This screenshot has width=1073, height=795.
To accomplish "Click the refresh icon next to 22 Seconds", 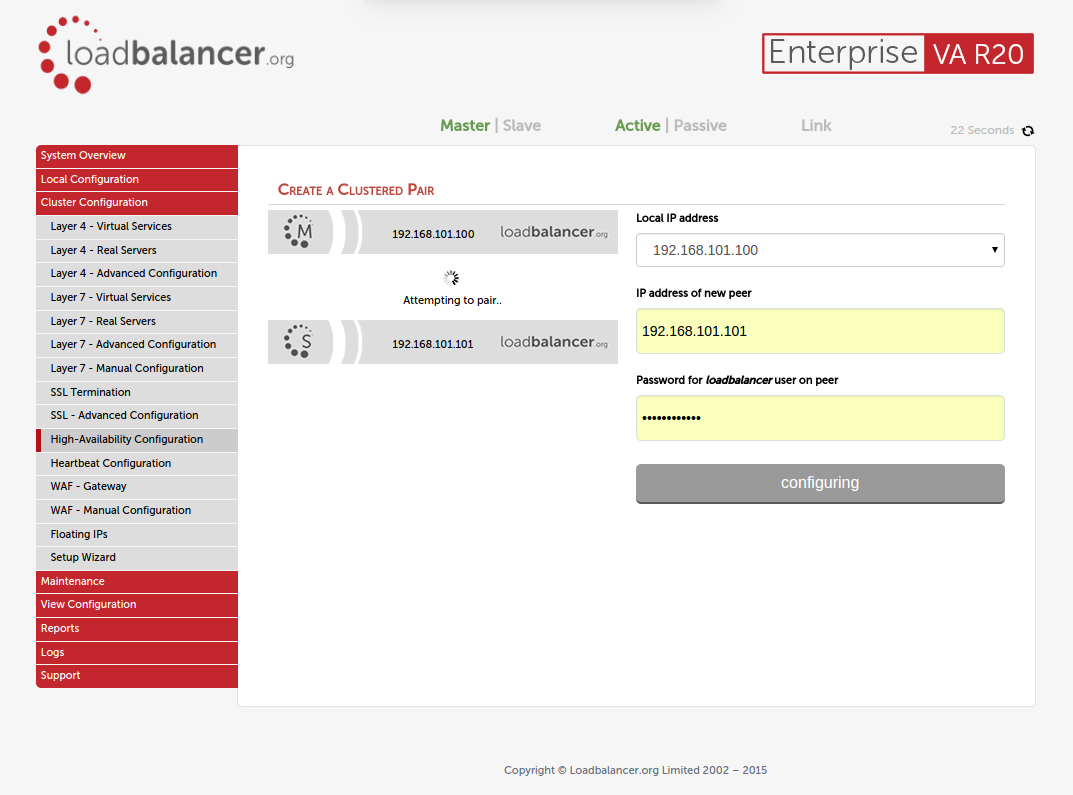I will [1028, 131].
